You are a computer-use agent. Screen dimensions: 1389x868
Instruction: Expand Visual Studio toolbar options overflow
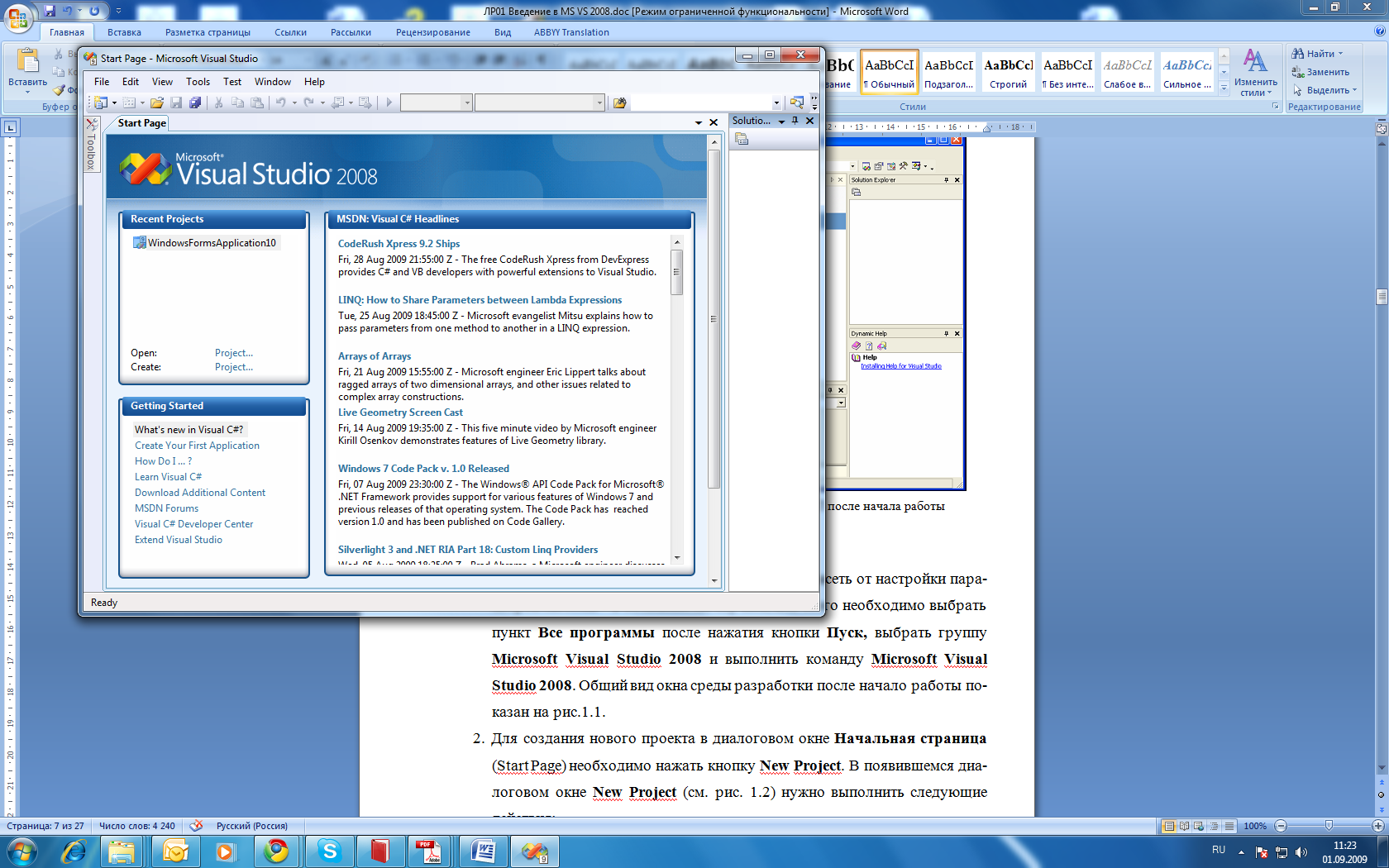(814, 103)
